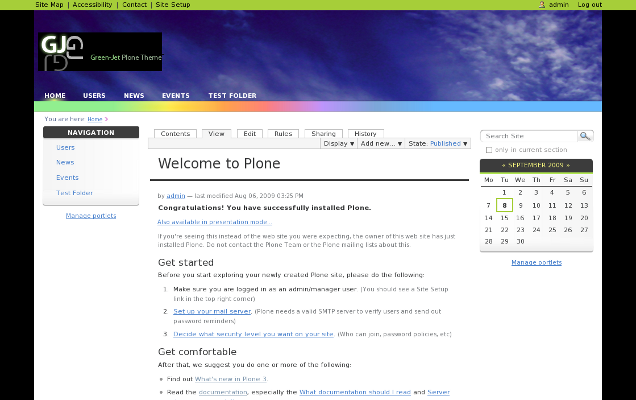
Task: Enable only in current section checkbox
Action: [489, 150]
